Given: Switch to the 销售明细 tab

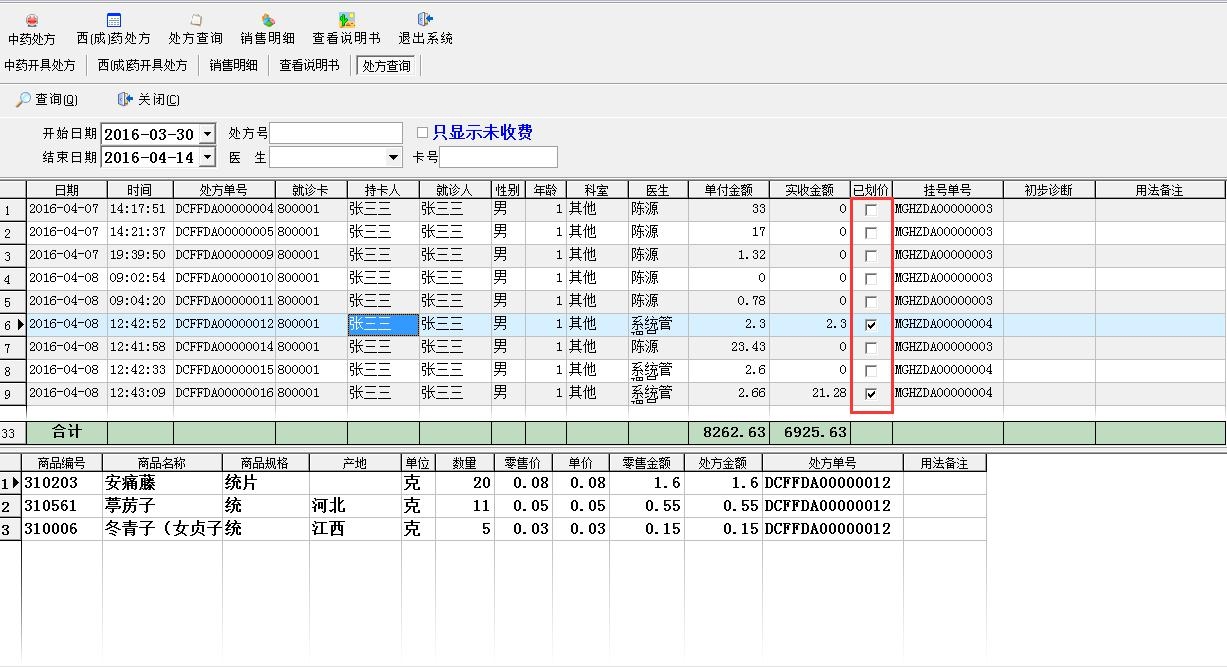Looking at the screenshot, I should [233, 65].
